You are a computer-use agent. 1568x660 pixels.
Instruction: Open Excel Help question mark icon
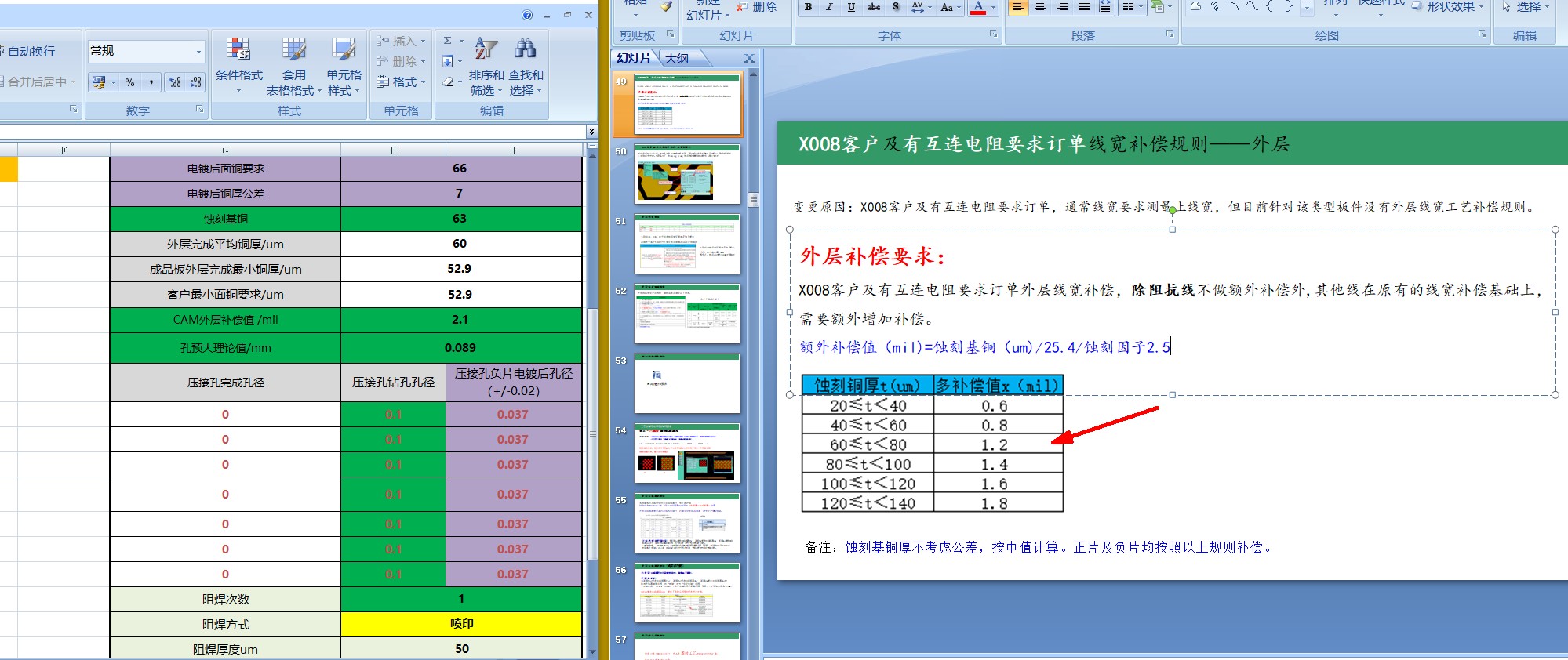[x=527, y=15]
